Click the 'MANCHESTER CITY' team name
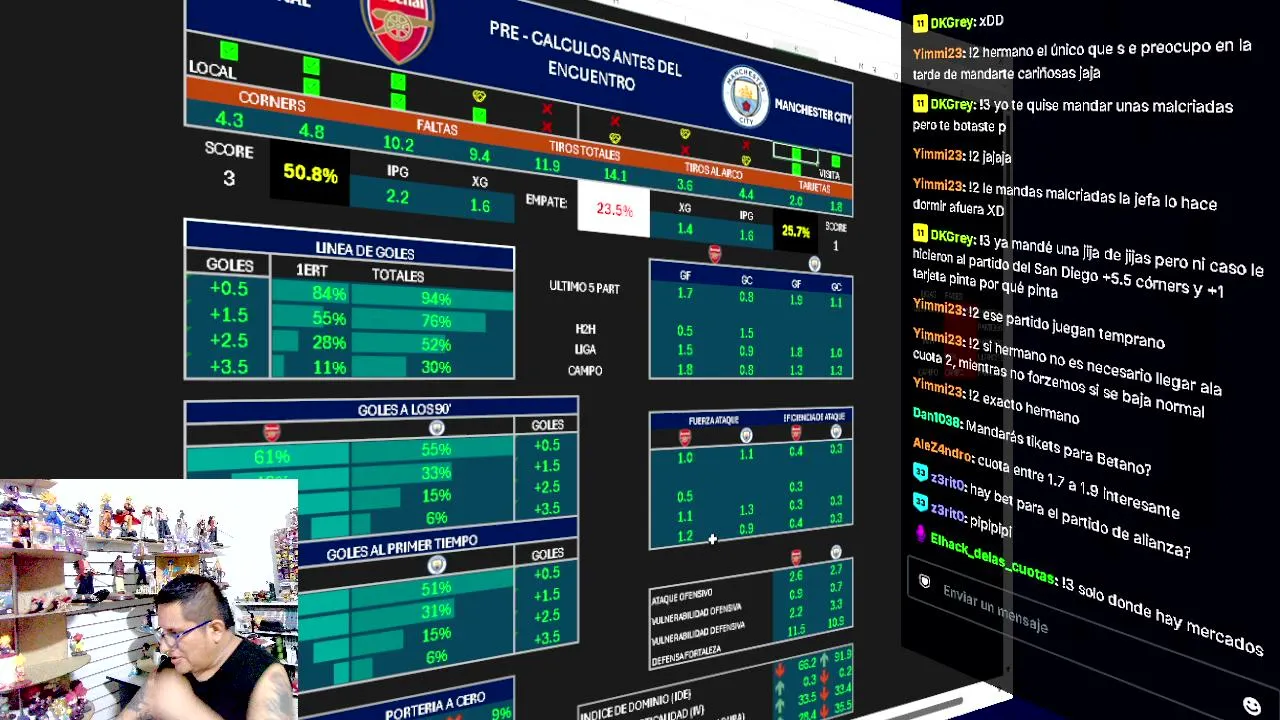This screenshot has height=720, width=1280. pyautogui.click(x=813, y=112)
